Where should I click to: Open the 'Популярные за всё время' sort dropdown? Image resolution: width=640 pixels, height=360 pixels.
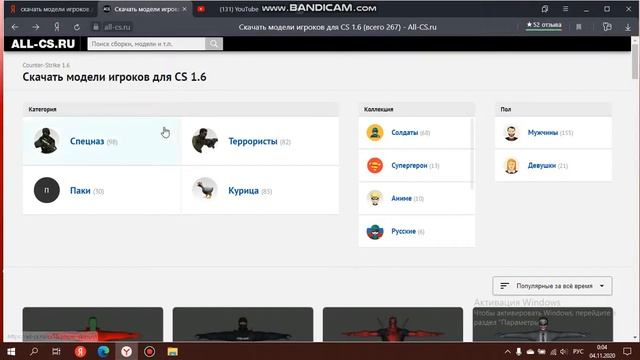click(552, 286)
